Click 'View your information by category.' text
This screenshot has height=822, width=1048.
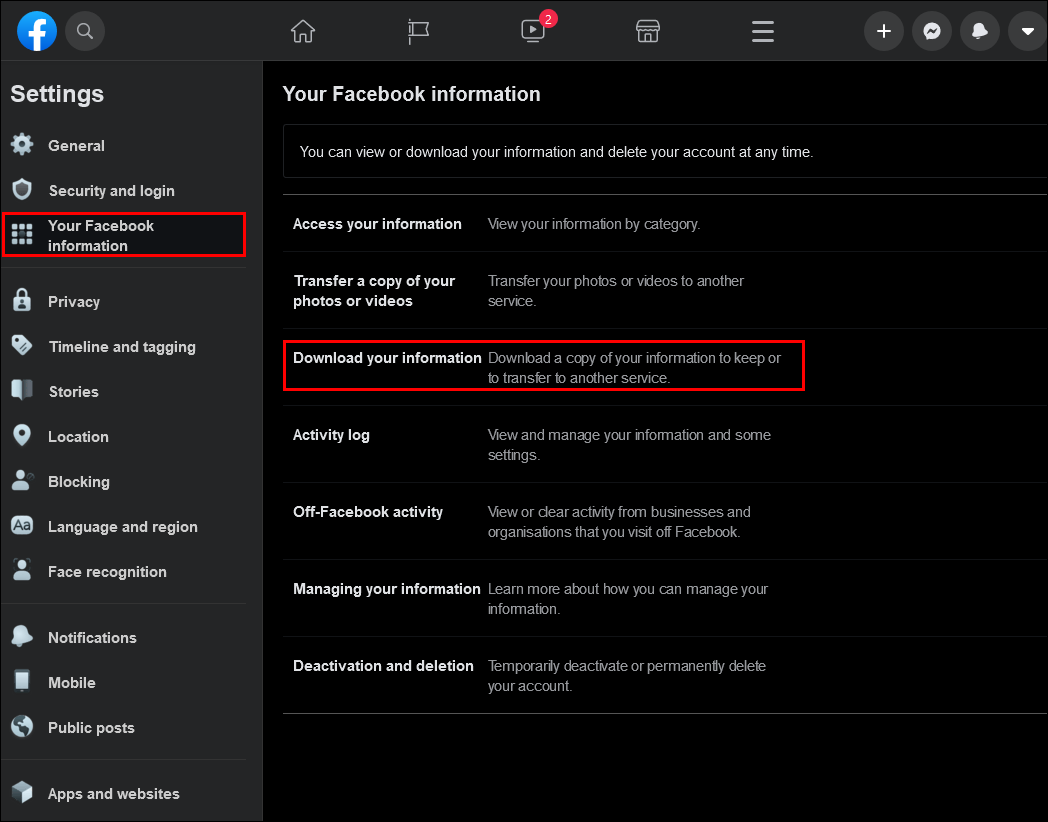[x=594, y=224]
